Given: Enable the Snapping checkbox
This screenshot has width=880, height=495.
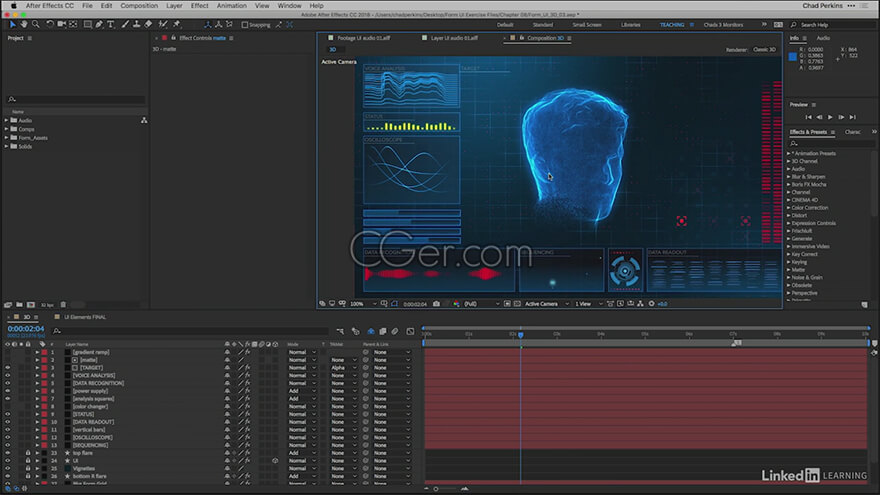Looking at the screenshot, I should [245, 25].
